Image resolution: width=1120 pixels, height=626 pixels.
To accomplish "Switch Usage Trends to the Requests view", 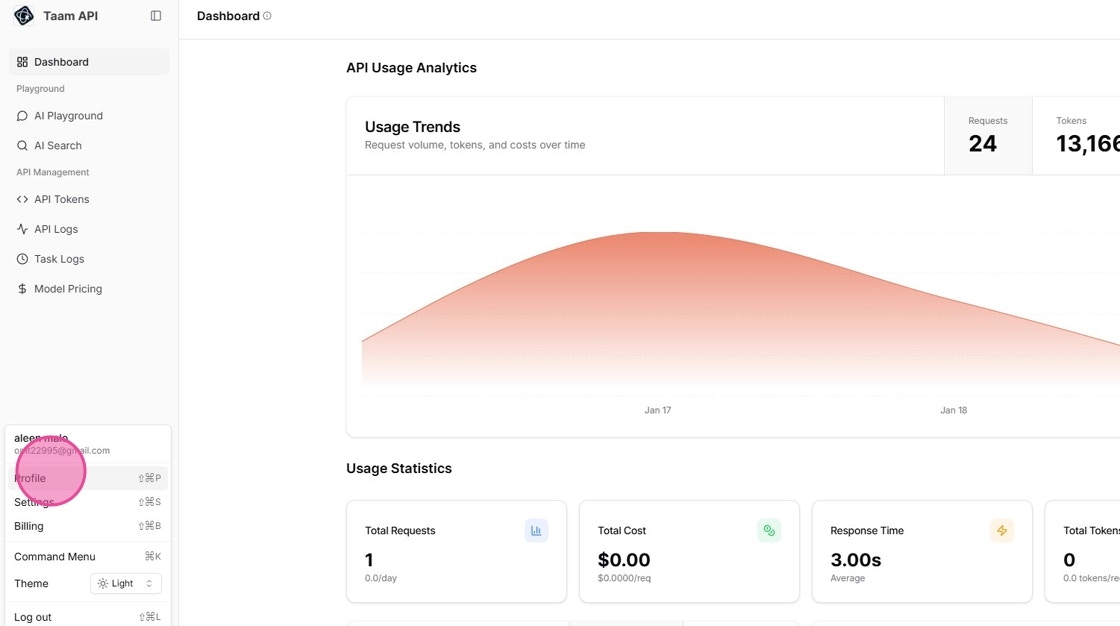I will pyautogui.click(x=987, y=135).
